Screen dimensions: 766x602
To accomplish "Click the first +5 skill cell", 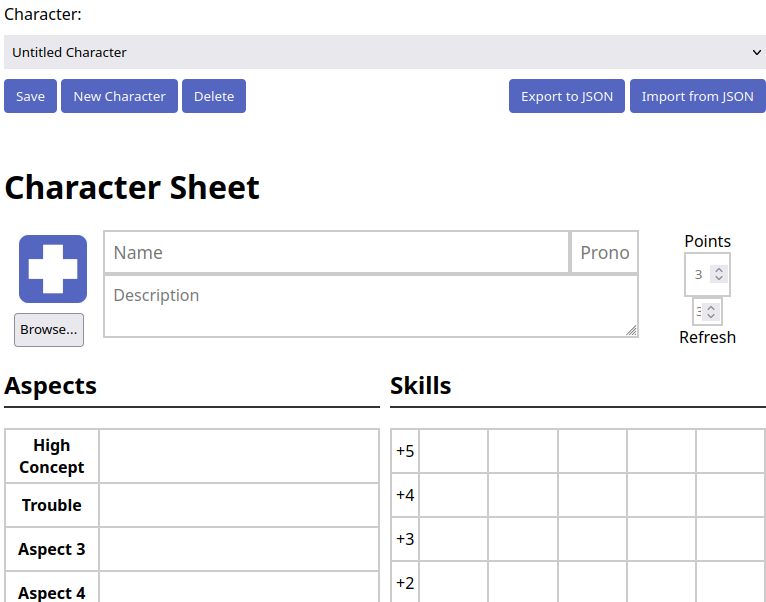I will click(453, 451).
